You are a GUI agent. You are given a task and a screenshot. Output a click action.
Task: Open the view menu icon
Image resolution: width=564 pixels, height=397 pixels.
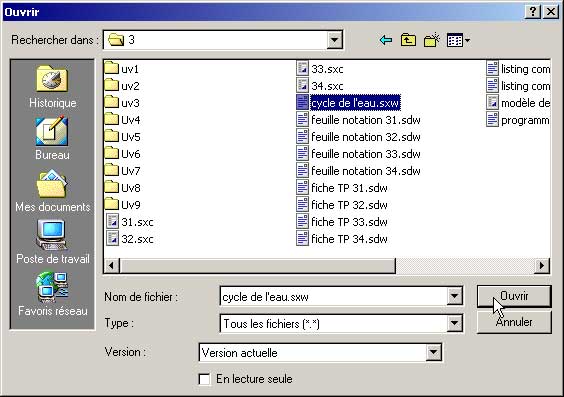(x=458, y=40)
